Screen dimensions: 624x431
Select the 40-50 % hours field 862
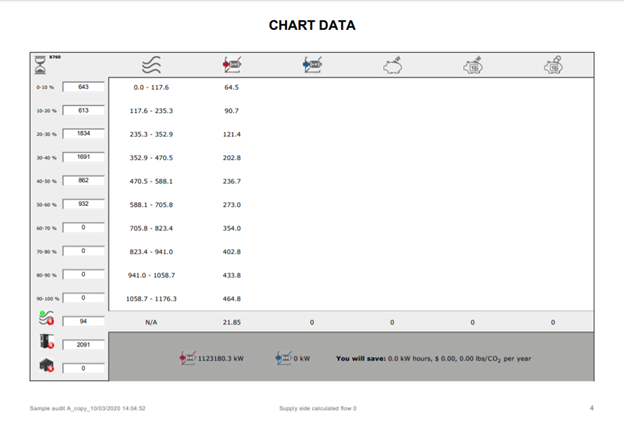click(84, 181)
